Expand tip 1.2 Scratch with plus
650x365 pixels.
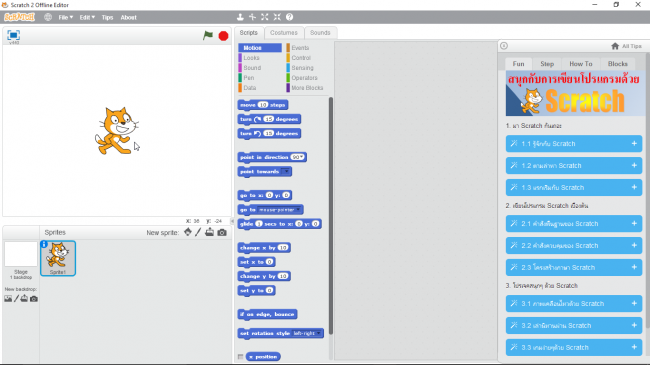click(634, 165)
